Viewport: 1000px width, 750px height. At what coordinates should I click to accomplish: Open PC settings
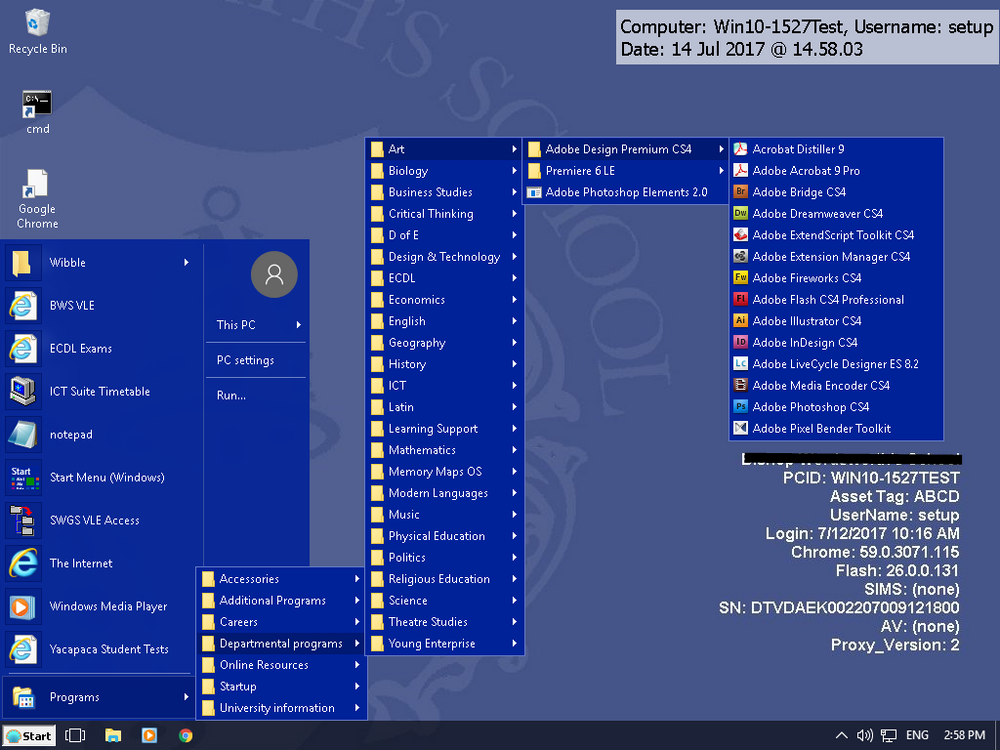pos(245,360)
